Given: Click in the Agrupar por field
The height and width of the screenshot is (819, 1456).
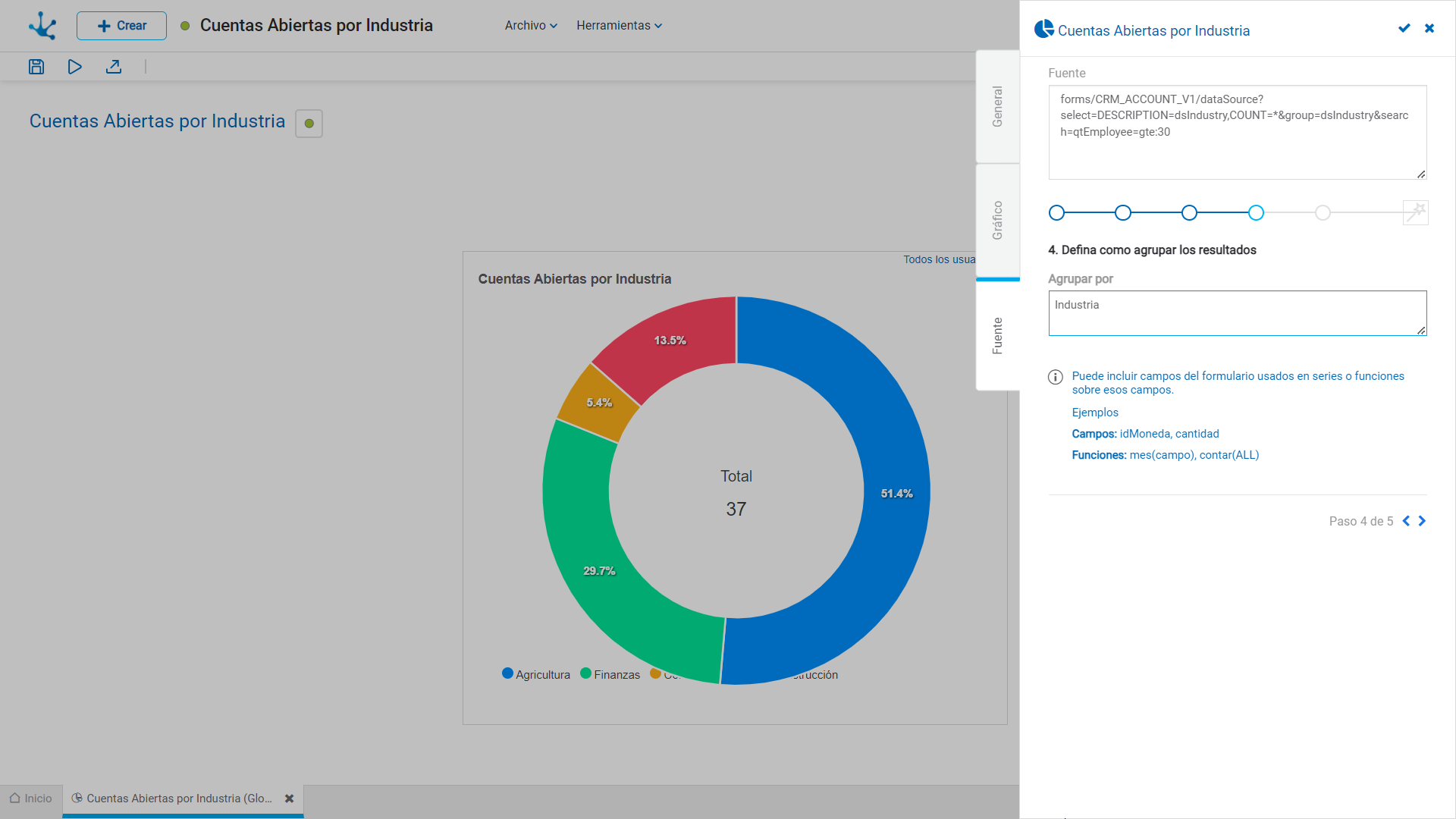Looking at the screenshot, I should pyautogui.click(x=1238, y=313).
